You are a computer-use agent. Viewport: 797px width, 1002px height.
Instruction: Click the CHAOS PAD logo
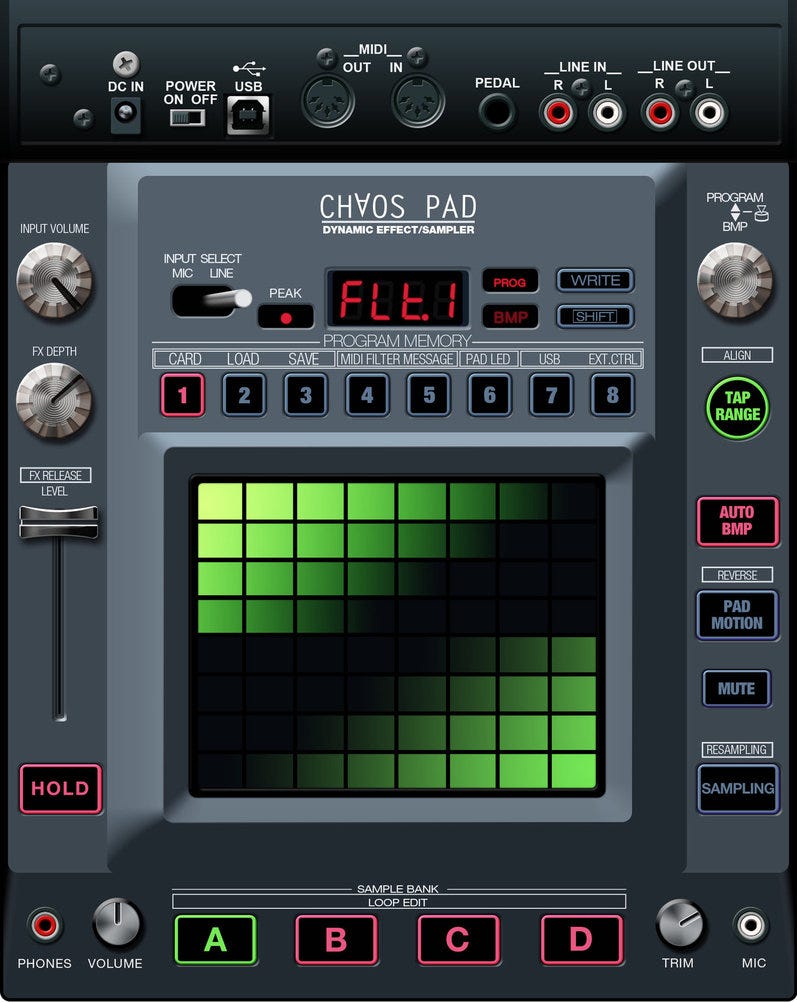[x=398, y=207]
